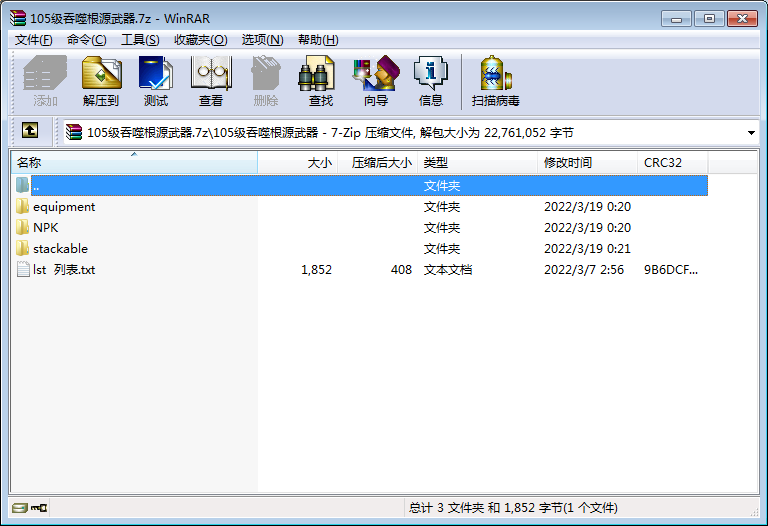Image resolution: width=768 pixels, height=526 pixels.
Task: Click the WinRAR title bar icon
Action: (x=18, y=18)
